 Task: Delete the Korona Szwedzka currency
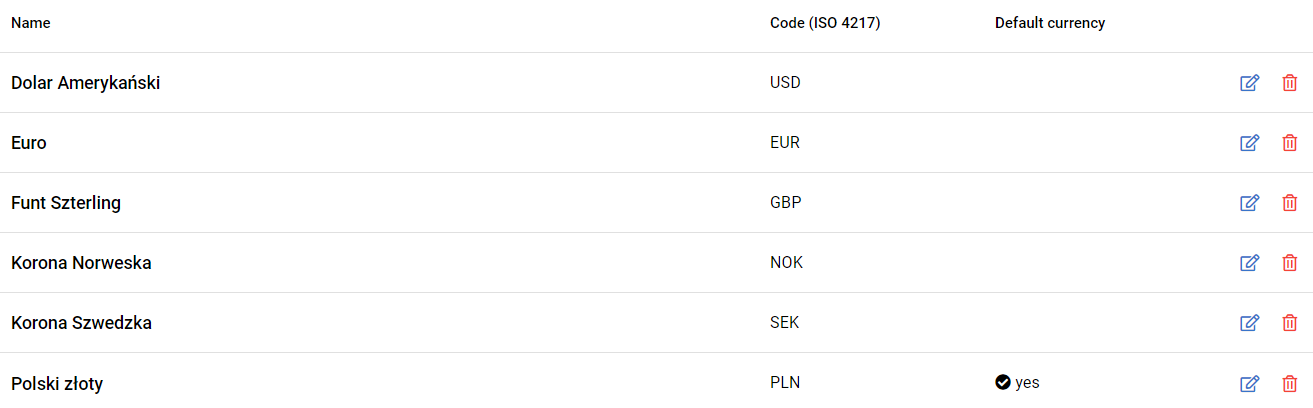click(1290, 323)
